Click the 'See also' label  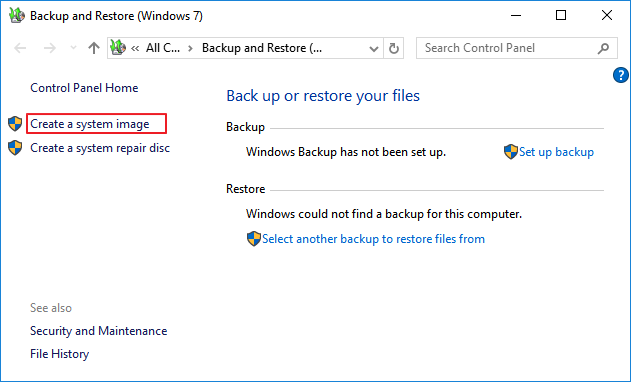51,308
